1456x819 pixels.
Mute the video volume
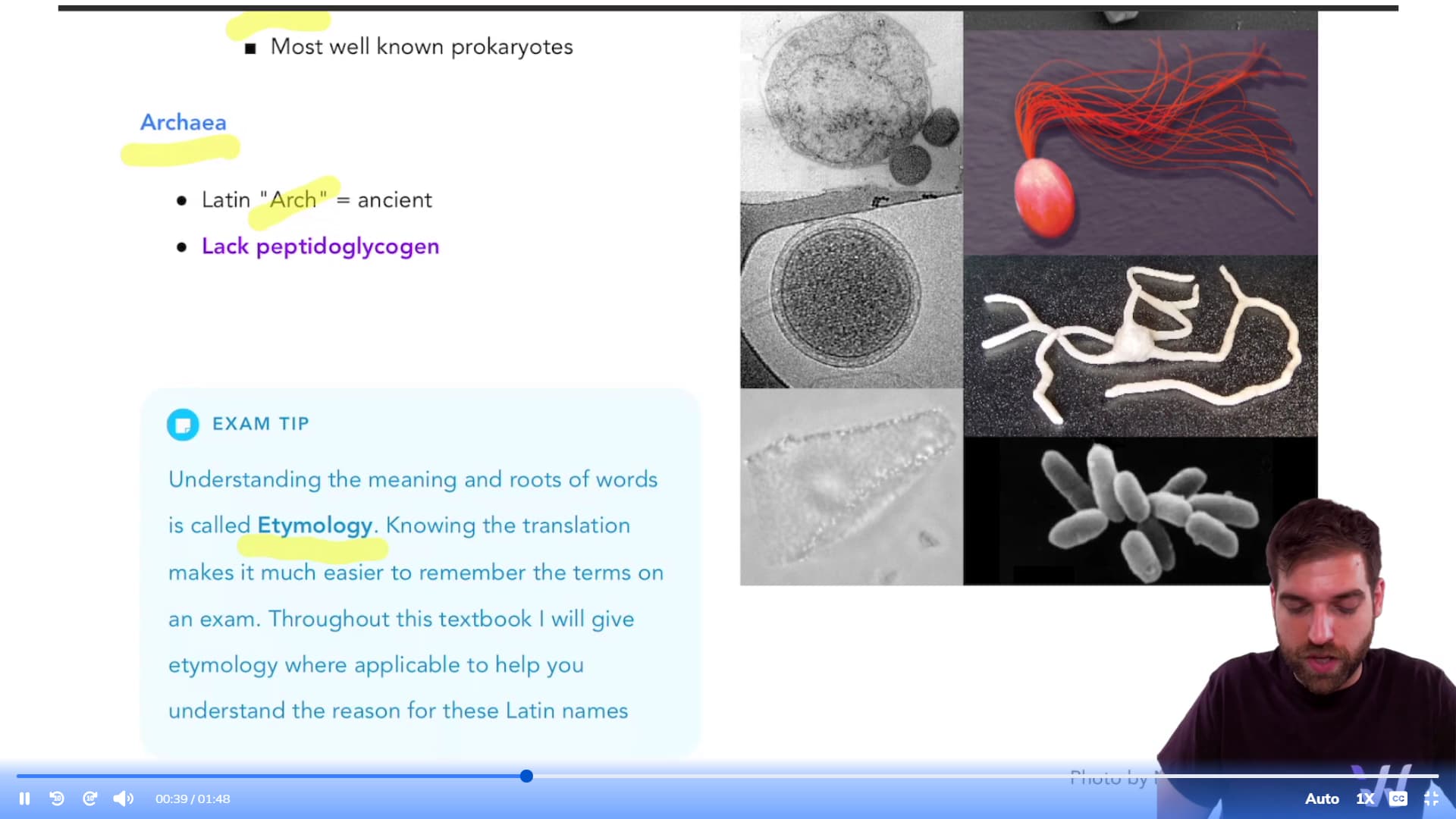tap(124, 799)
